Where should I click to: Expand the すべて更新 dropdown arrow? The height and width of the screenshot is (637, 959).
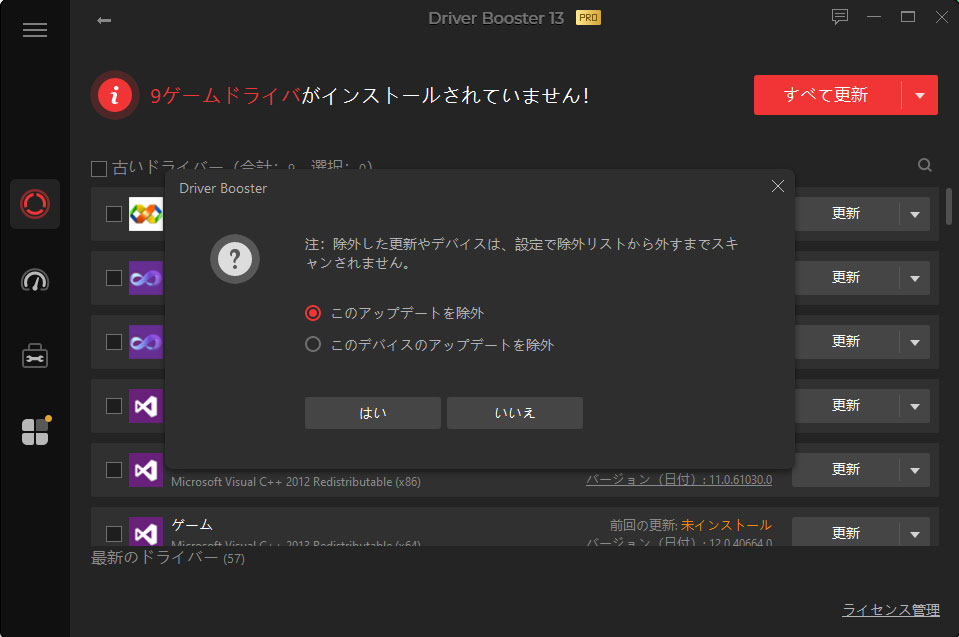[x=920, y=95]
